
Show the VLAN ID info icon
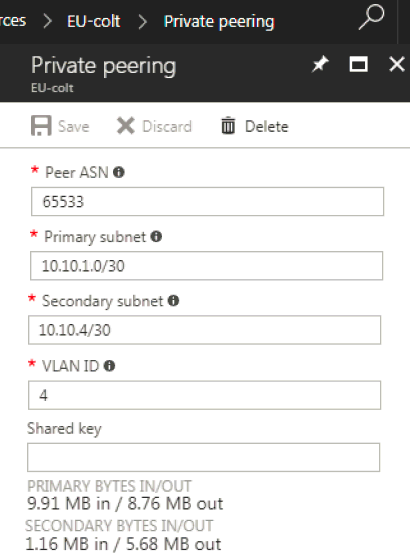pyautogui.click(x=109, y=366)
